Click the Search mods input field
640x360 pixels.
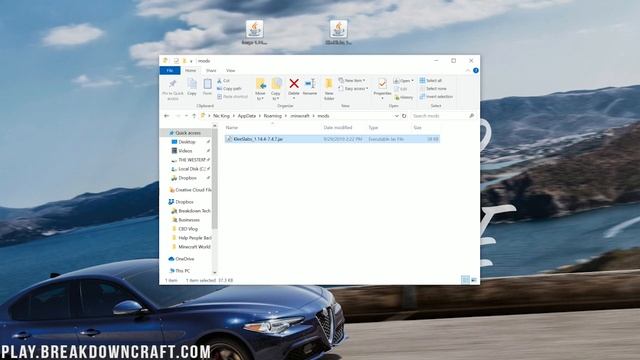pyautogui.click(x=440, y=116)
